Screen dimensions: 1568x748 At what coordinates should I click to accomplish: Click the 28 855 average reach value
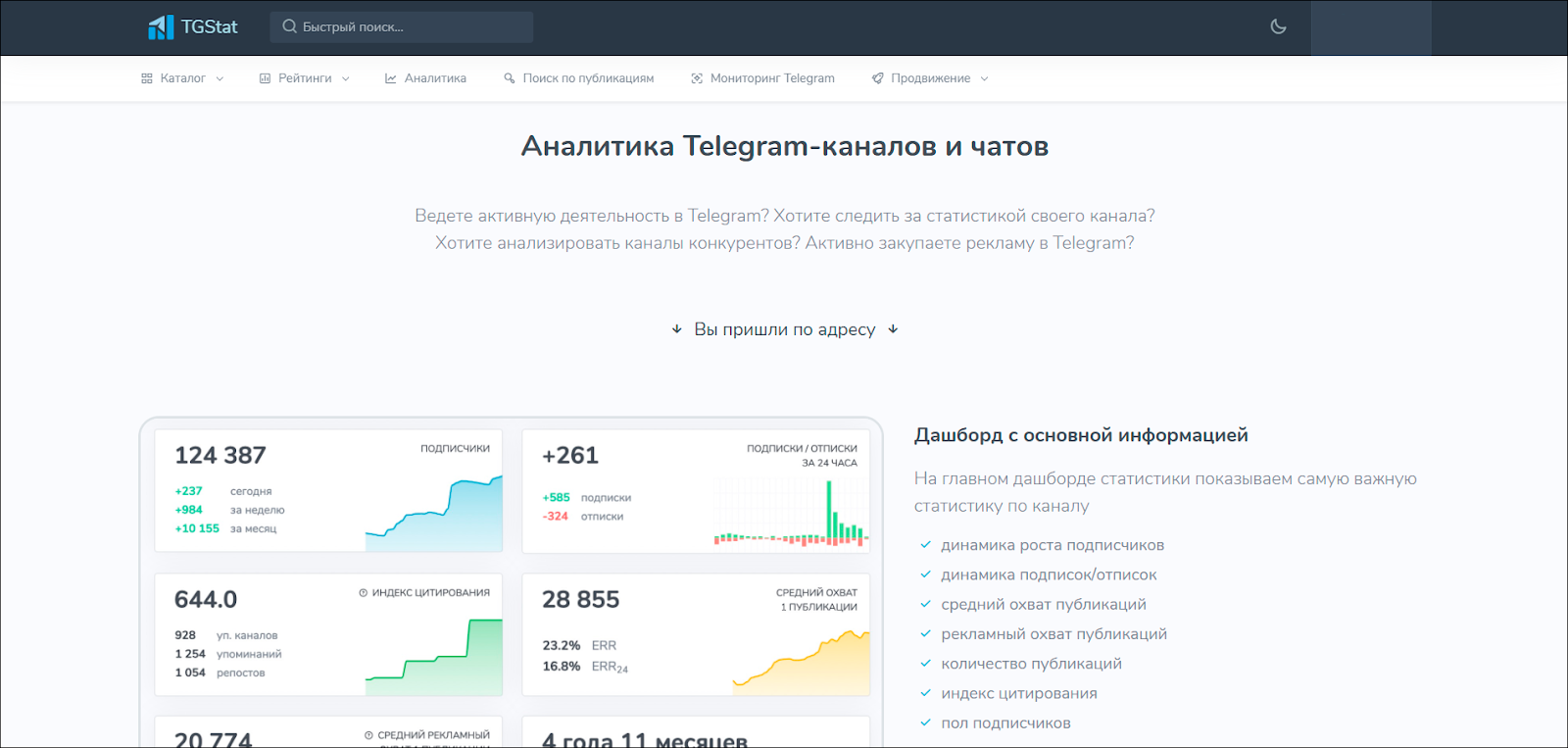click(x=581, y=600)
